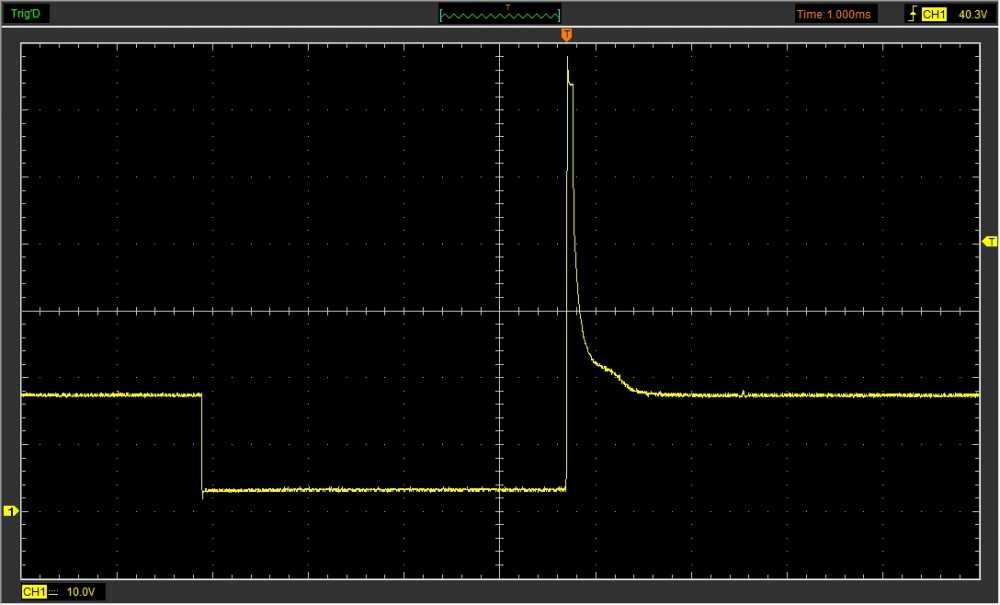Click the flat waveform trace before the drop
1000x605 pixels.
tap(110, 396)
